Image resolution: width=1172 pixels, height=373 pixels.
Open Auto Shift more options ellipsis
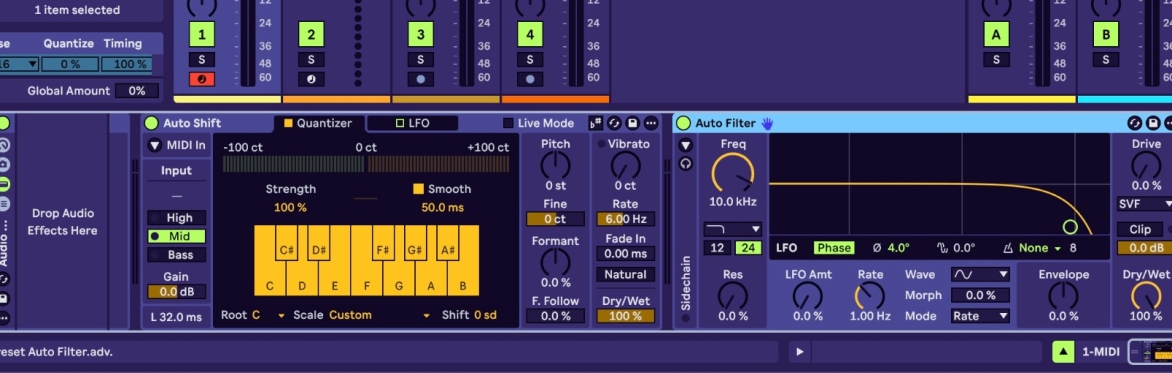click(x=651, y=123)
